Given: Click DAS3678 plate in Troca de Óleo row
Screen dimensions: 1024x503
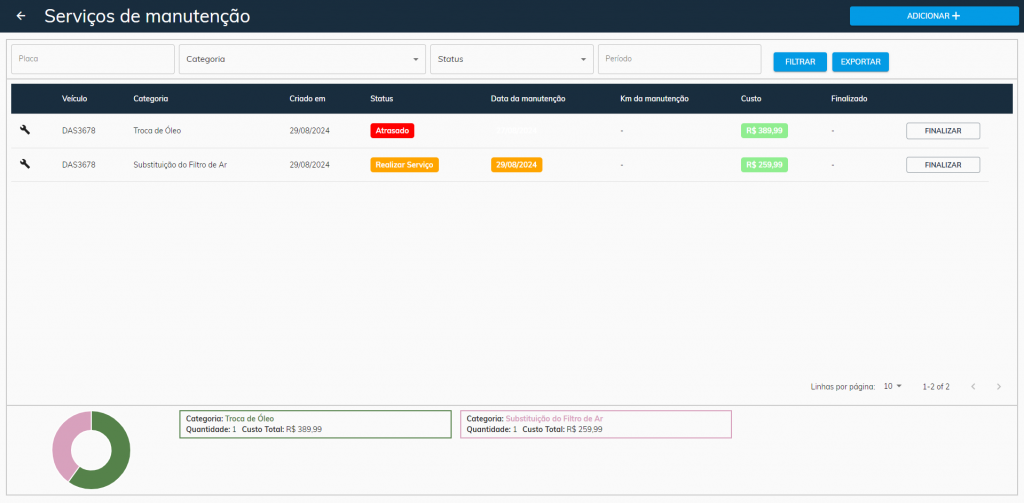Looking at the screenshot, I should [78, 131].
